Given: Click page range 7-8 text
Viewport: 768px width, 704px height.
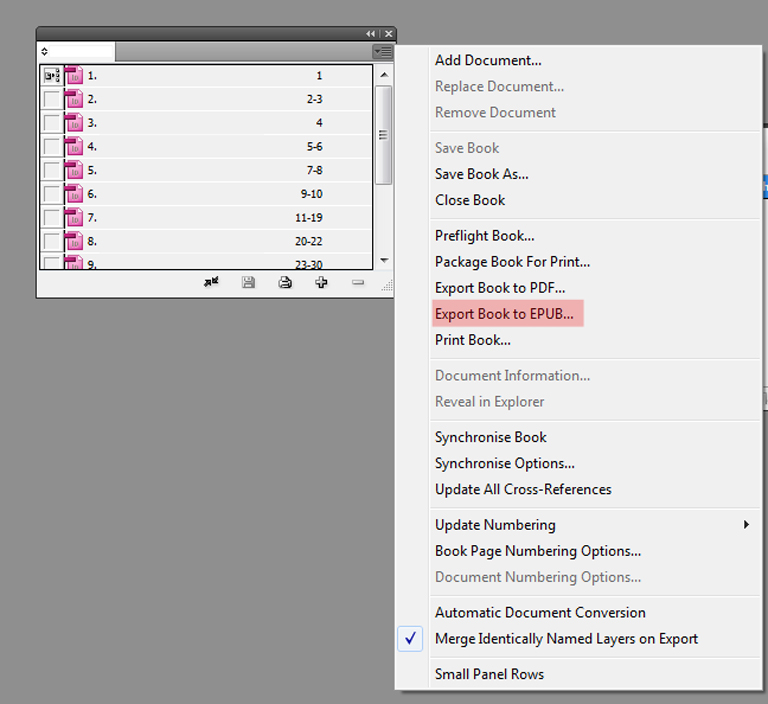Looking at the screenshot, I should (x=314, y=170).
